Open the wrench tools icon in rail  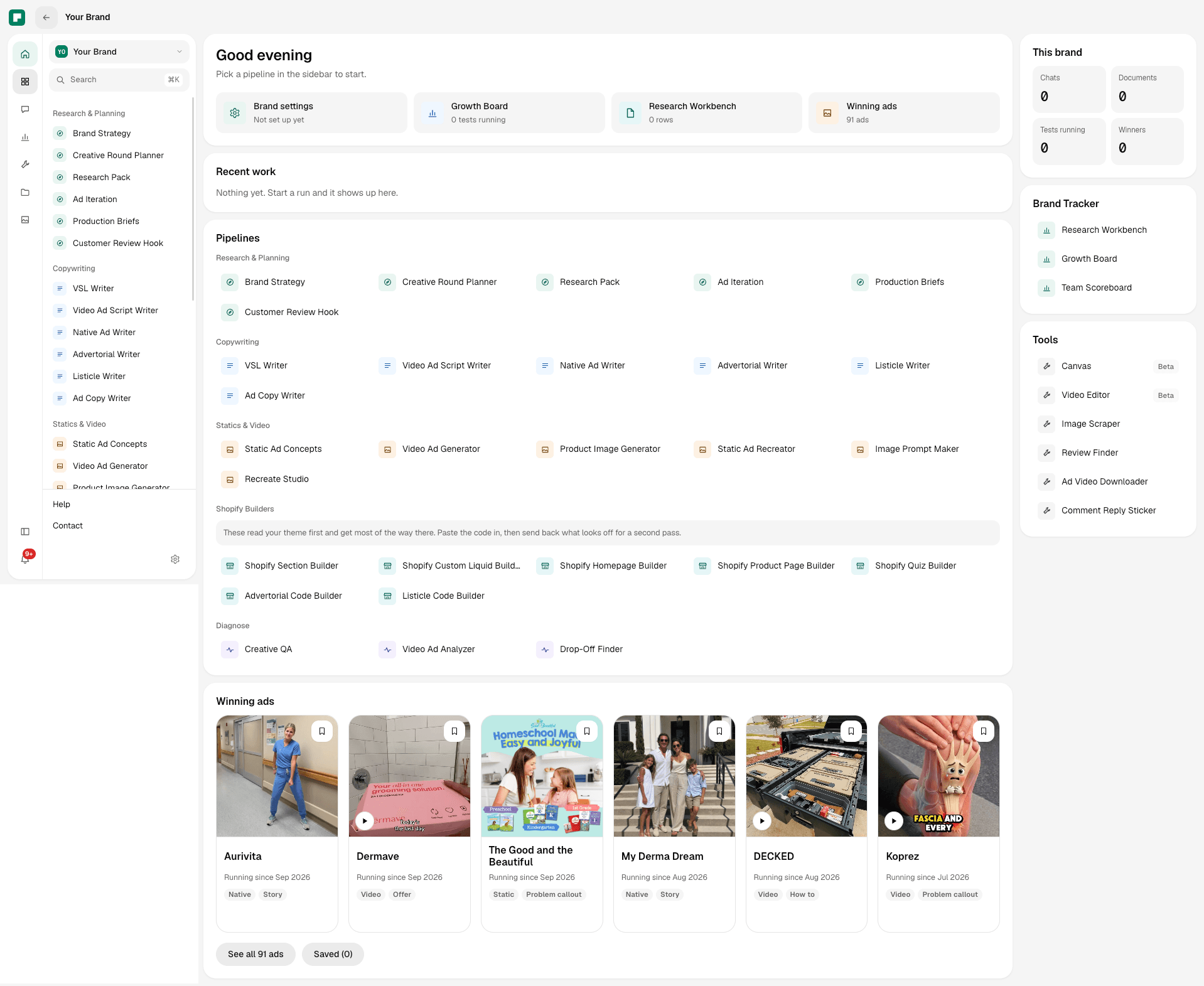(x=25, y=164)
